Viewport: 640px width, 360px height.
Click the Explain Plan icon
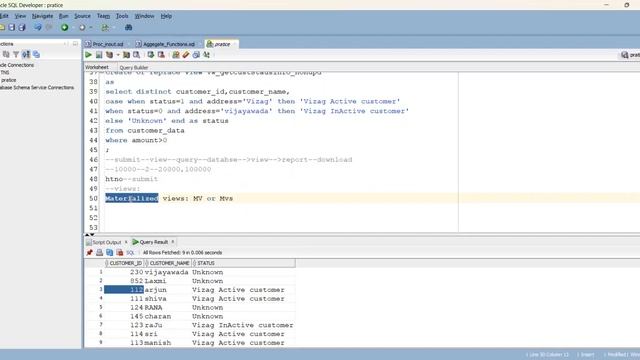[109, 55]
